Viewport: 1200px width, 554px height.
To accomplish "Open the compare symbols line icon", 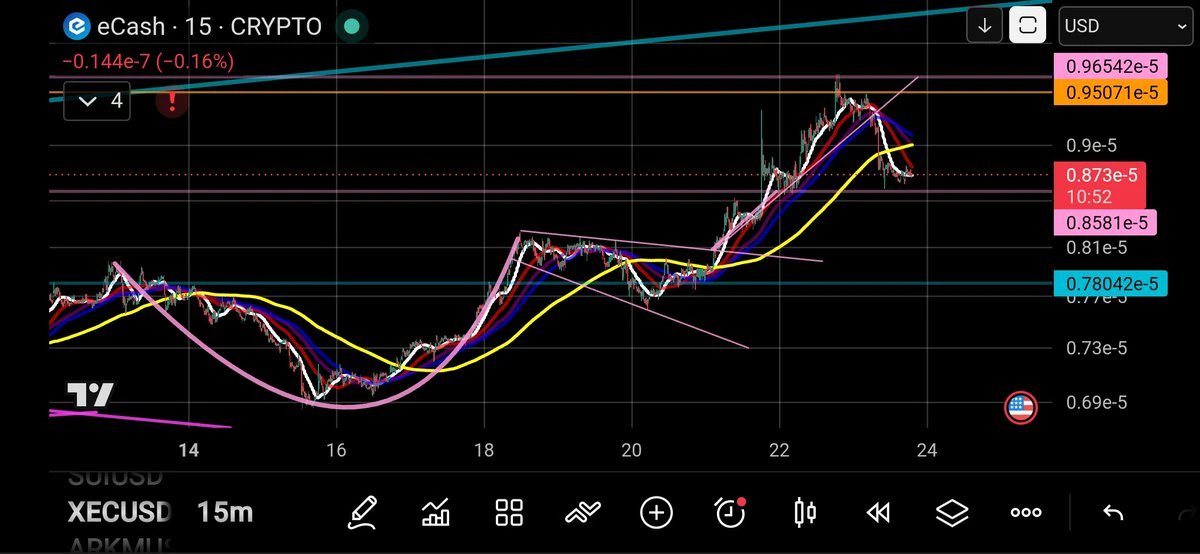I will pyautogui.click(x=583, y=513).
